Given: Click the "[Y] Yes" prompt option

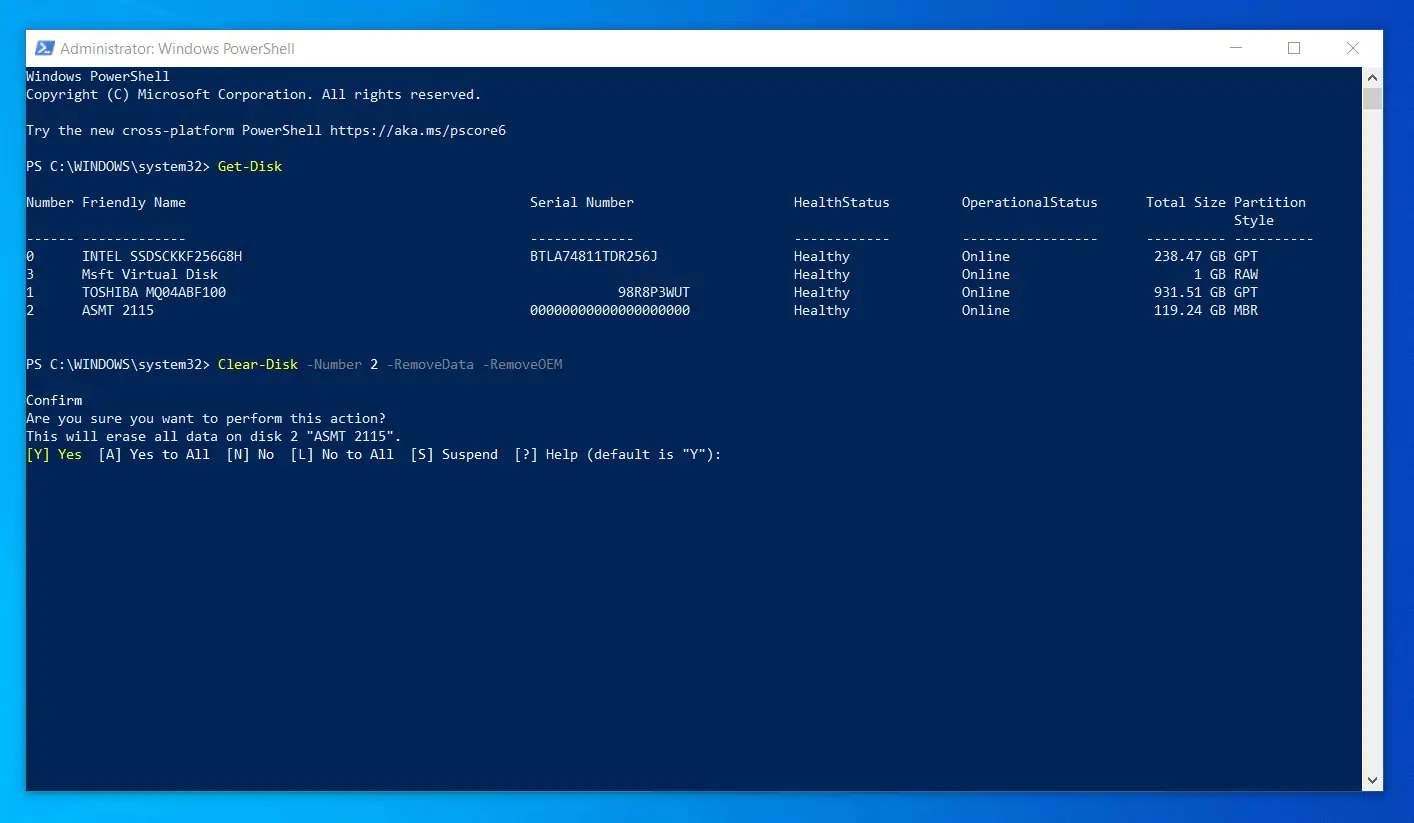Looking at the screenshot, I should [54, 454].
